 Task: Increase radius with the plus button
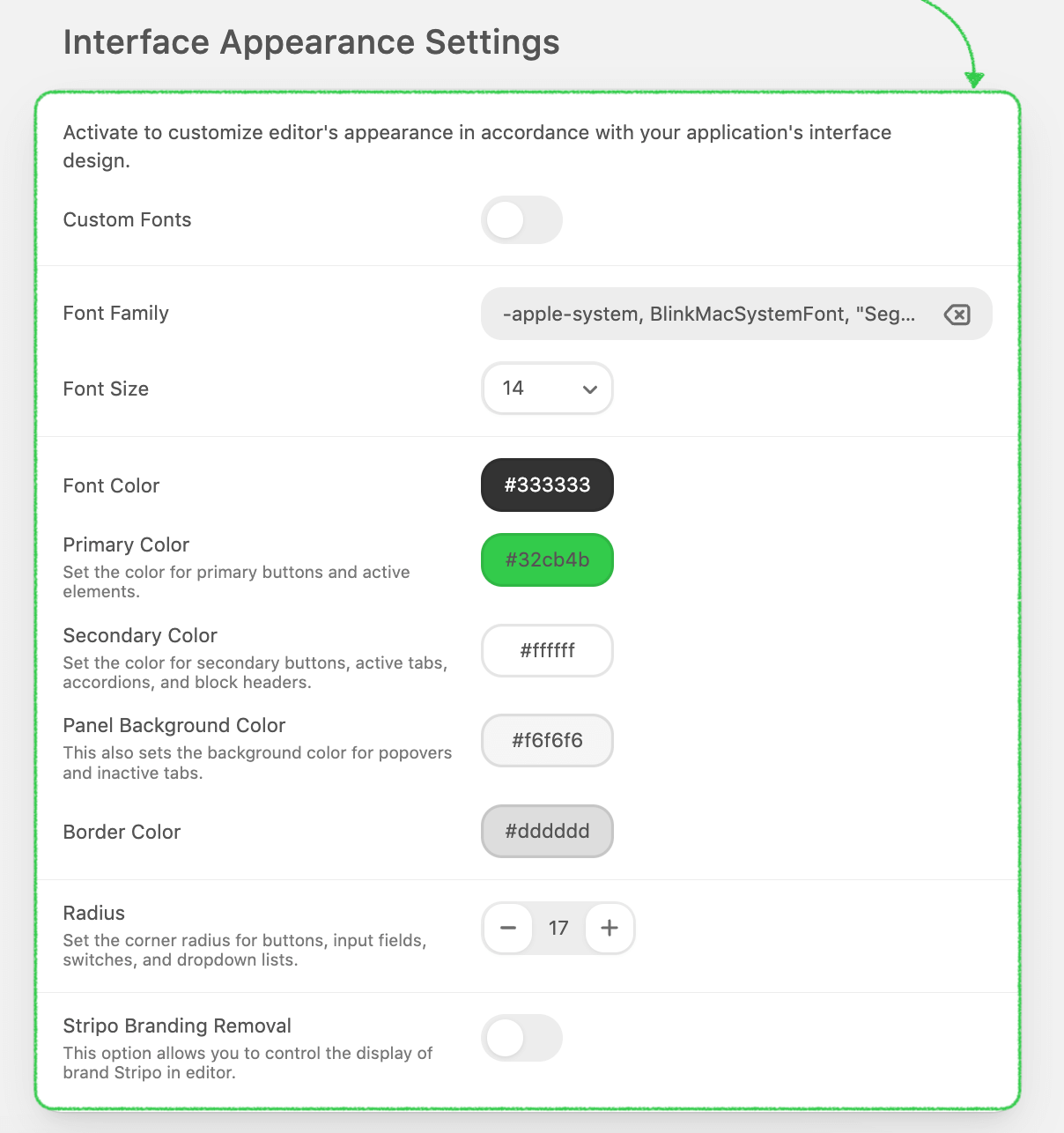pos(610,928)
